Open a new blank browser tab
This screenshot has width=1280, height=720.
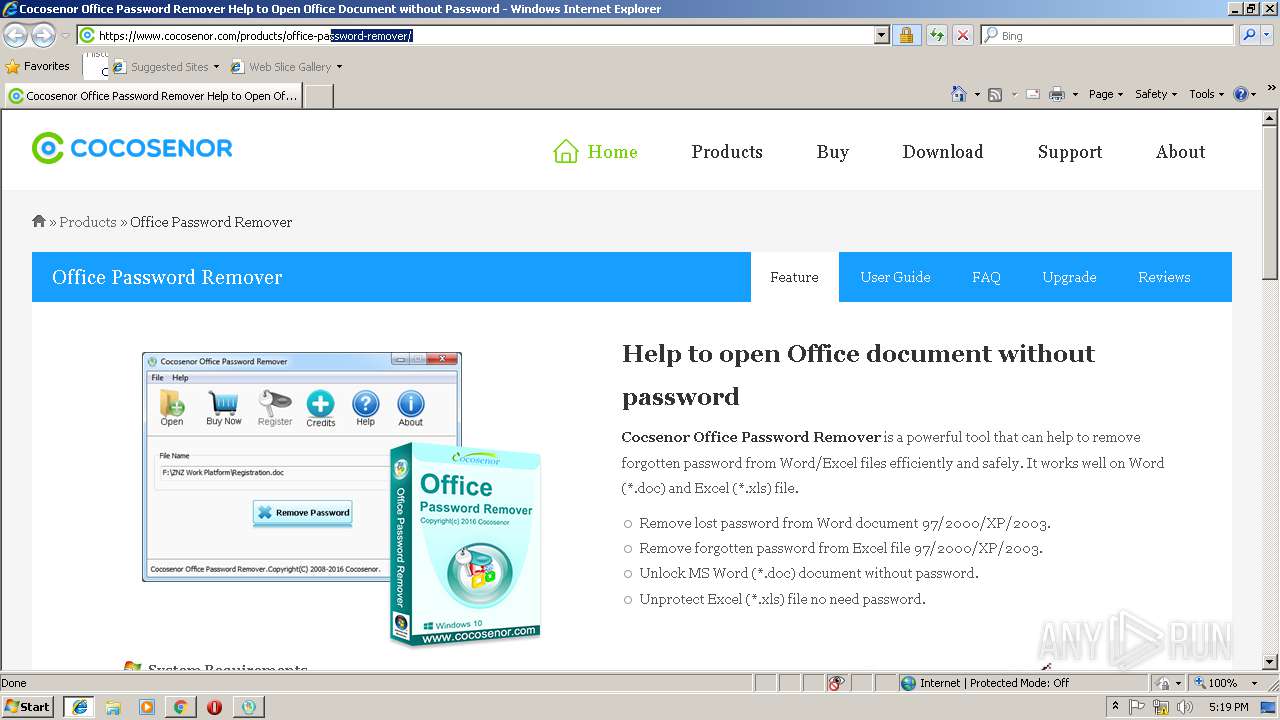[318, 96]
